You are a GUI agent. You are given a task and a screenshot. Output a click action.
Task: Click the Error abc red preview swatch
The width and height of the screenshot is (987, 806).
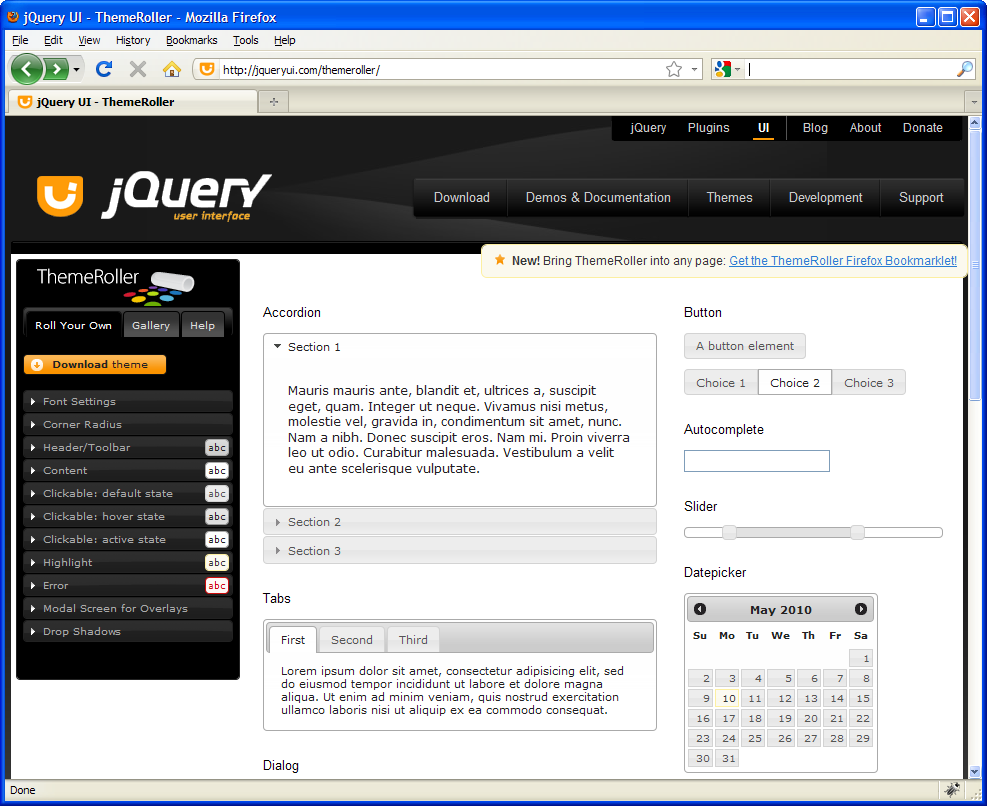(217, 586)
